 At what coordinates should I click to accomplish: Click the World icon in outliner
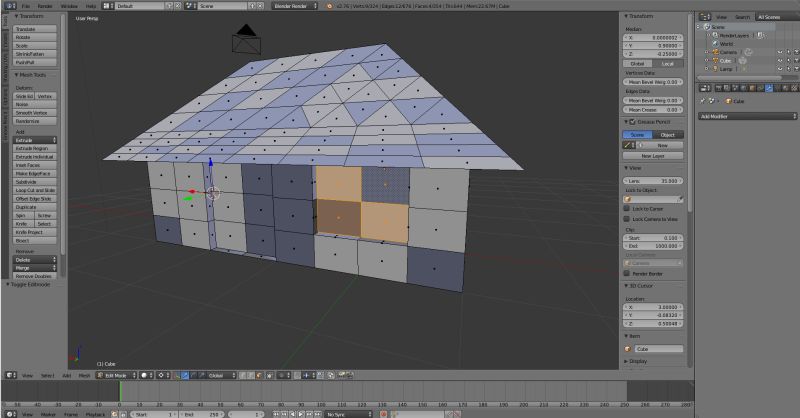point(715,44)
